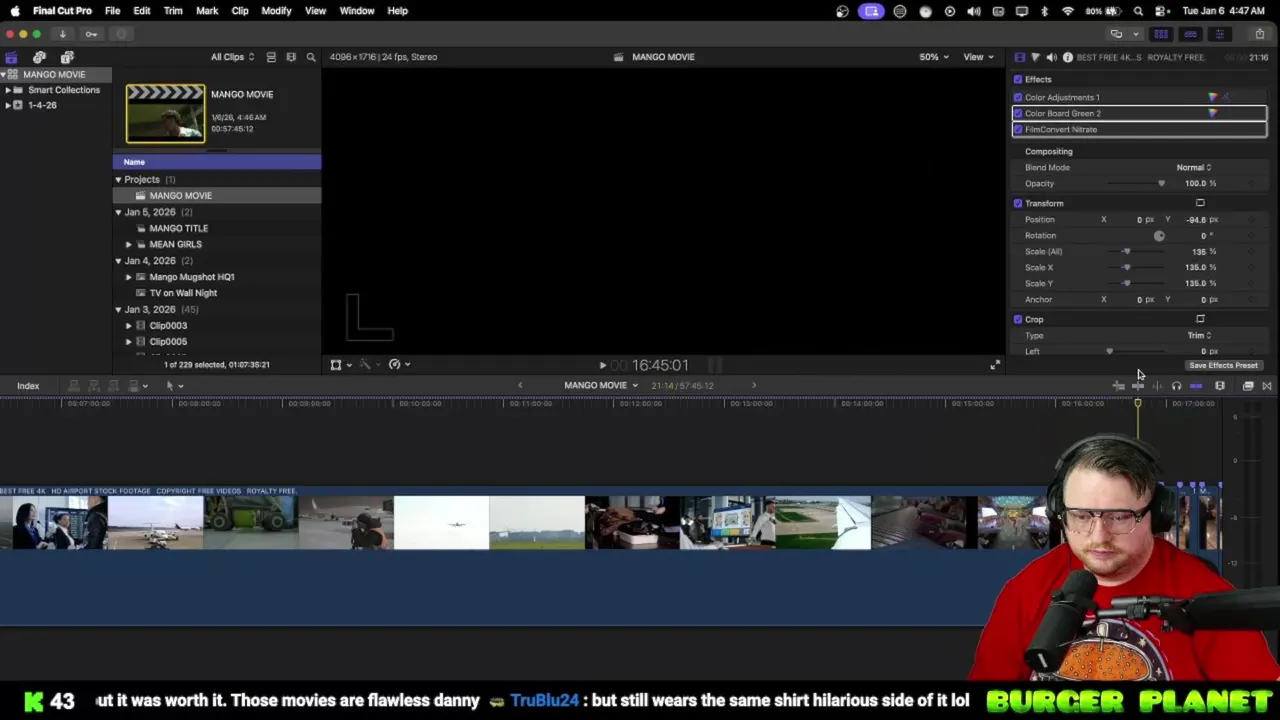Select the MANGO MOVIE browser thumbnail

pos(165,113)
